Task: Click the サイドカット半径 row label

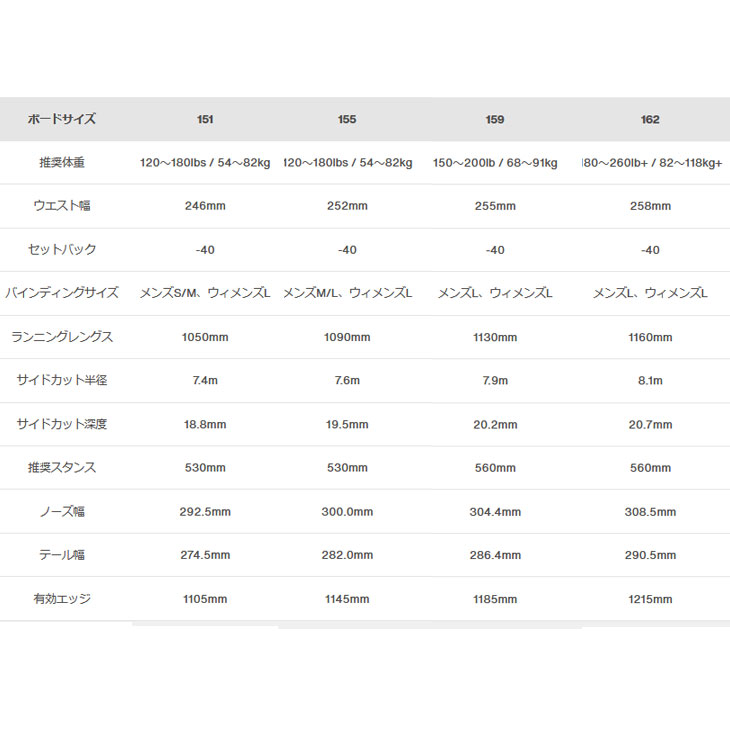Action: 62,380
